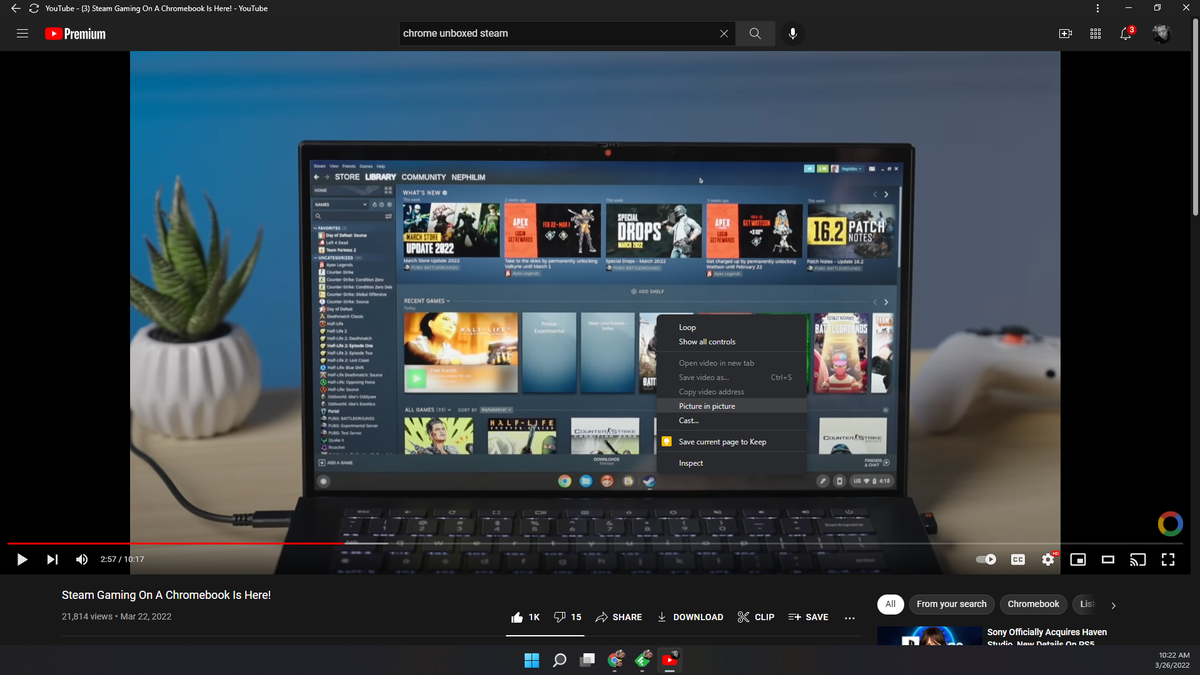Viewport: 1200px width, 675px height.
Task: Click the magnifier search button
Action: 754,33
